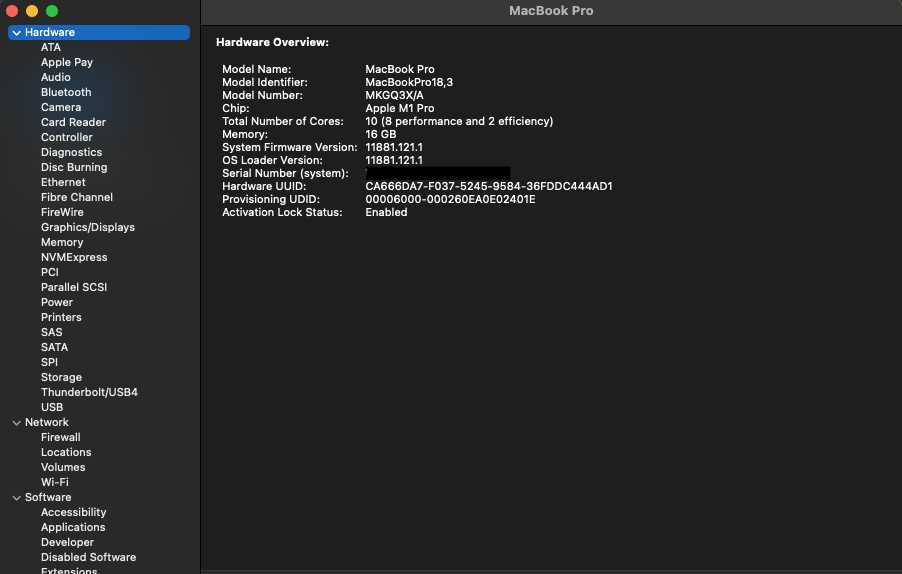Click the Serial Number (system) label
The width and height of the screenshot is (902, 574).
coord(285,173)
